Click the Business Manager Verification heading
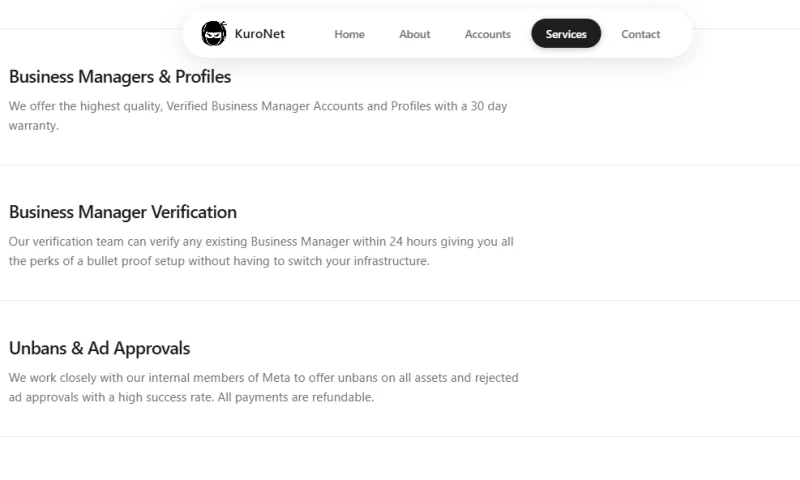Image resolution: width=800 pixels, height=480 pixels. click(123, 212)
